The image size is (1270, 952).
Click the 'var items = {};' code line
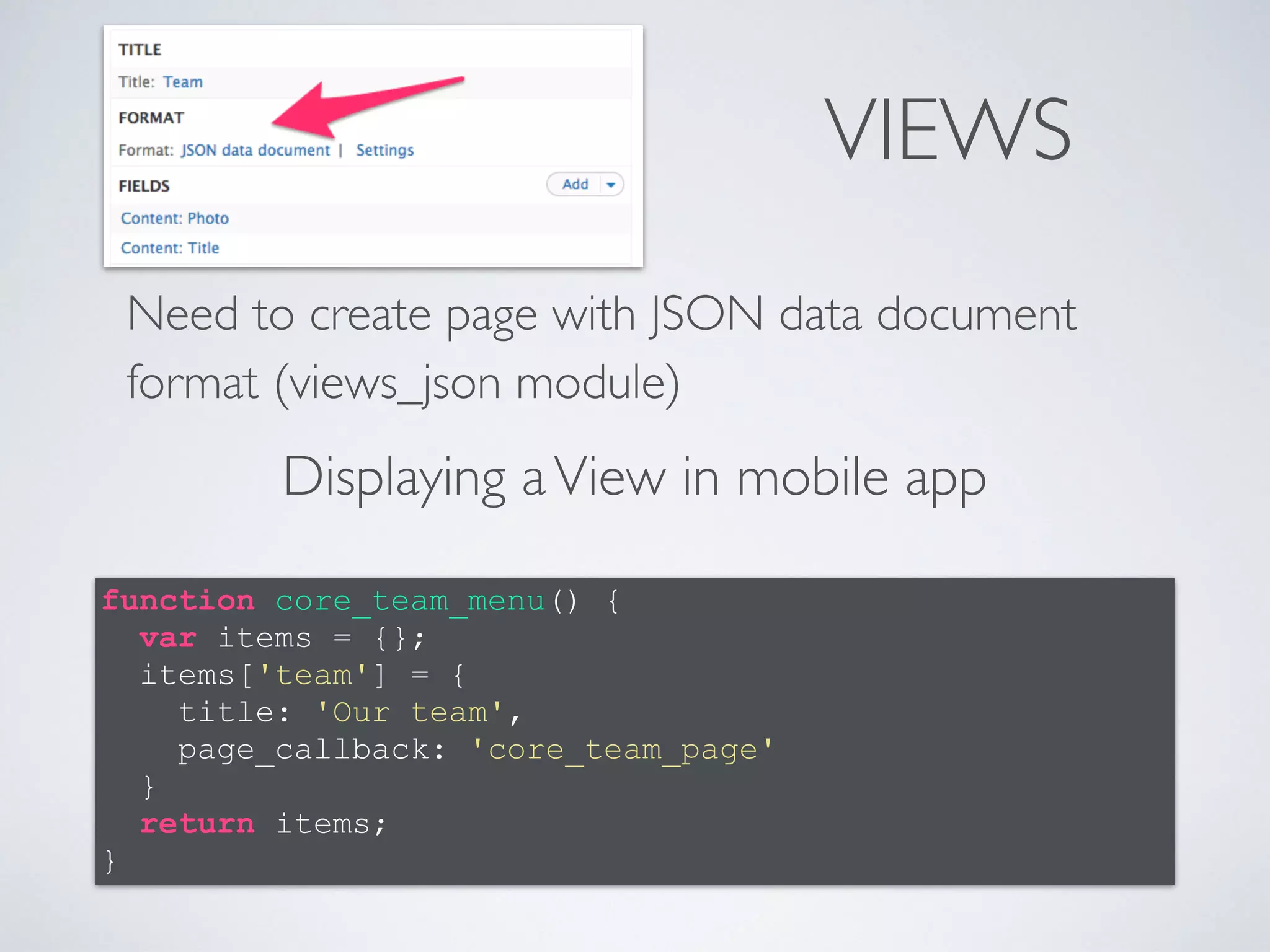(283, 638)
